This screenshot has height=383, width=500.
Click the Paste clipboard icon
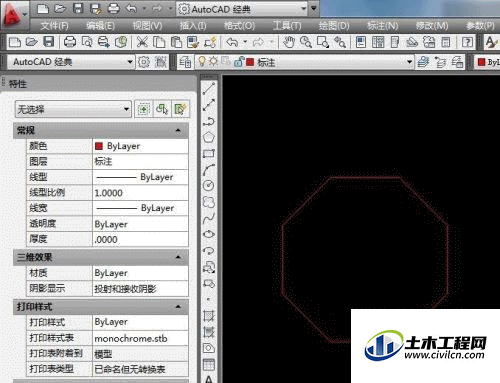click(176, 42)
